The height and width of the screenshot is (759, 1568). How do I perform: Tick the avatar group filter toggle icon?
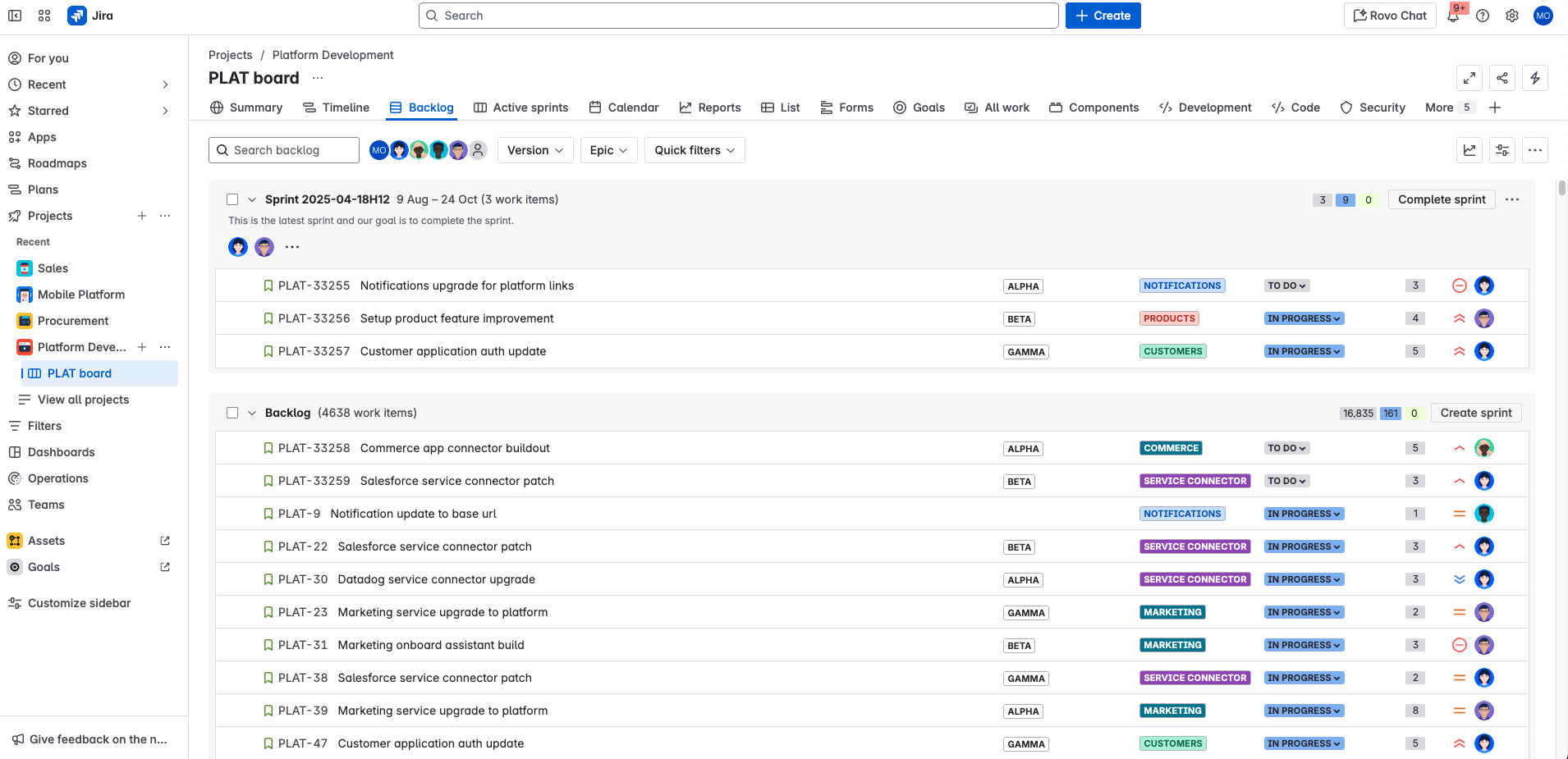(479, 150)
